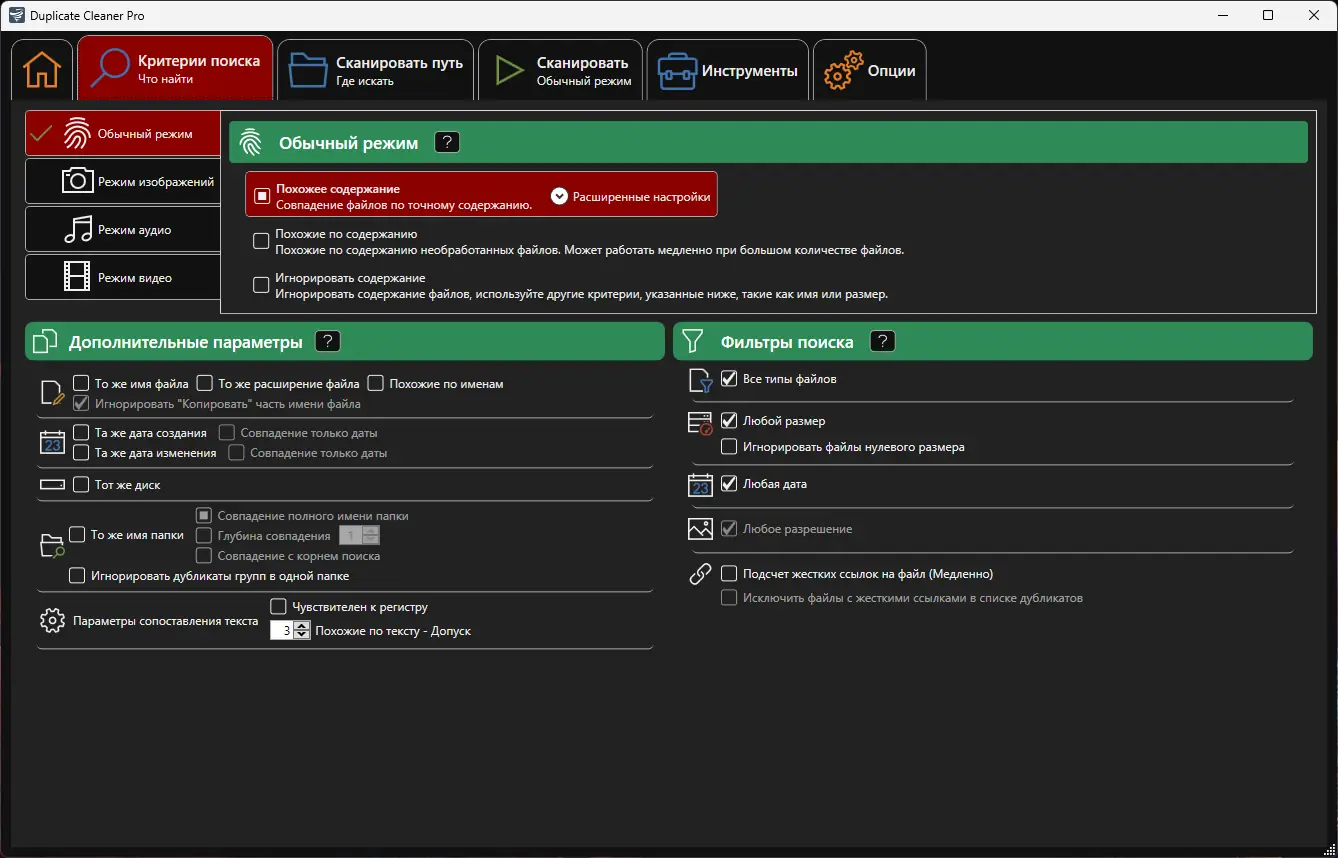
Task: Click the file name pencil icon
Action: click(x=52, y=393)
